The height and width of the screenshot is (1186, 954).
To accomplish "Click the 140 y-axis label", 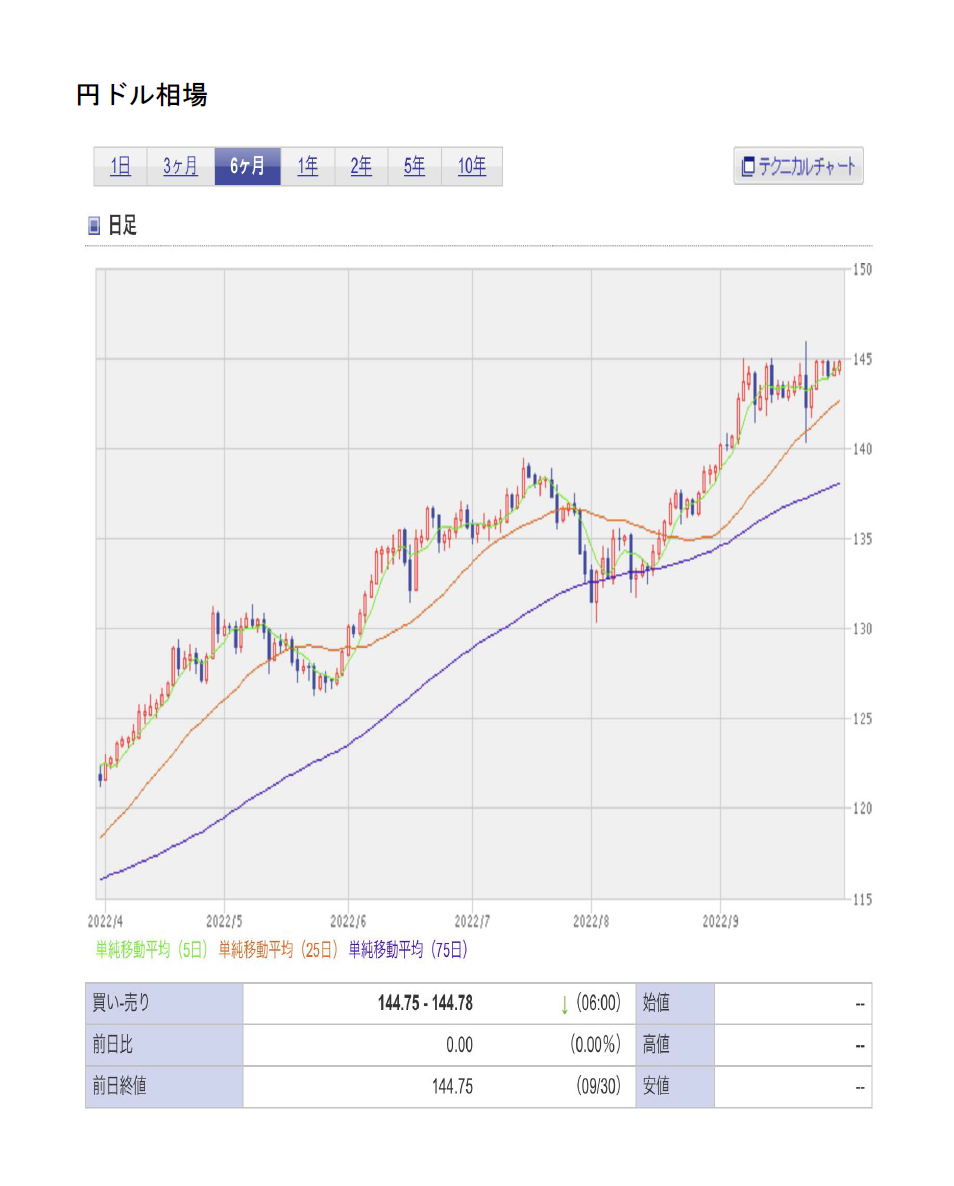I will (x=862, y=449).
